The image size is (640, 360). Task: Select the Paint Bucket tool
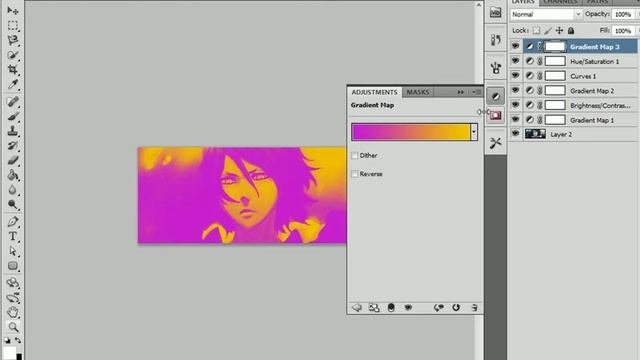point(13,175)
